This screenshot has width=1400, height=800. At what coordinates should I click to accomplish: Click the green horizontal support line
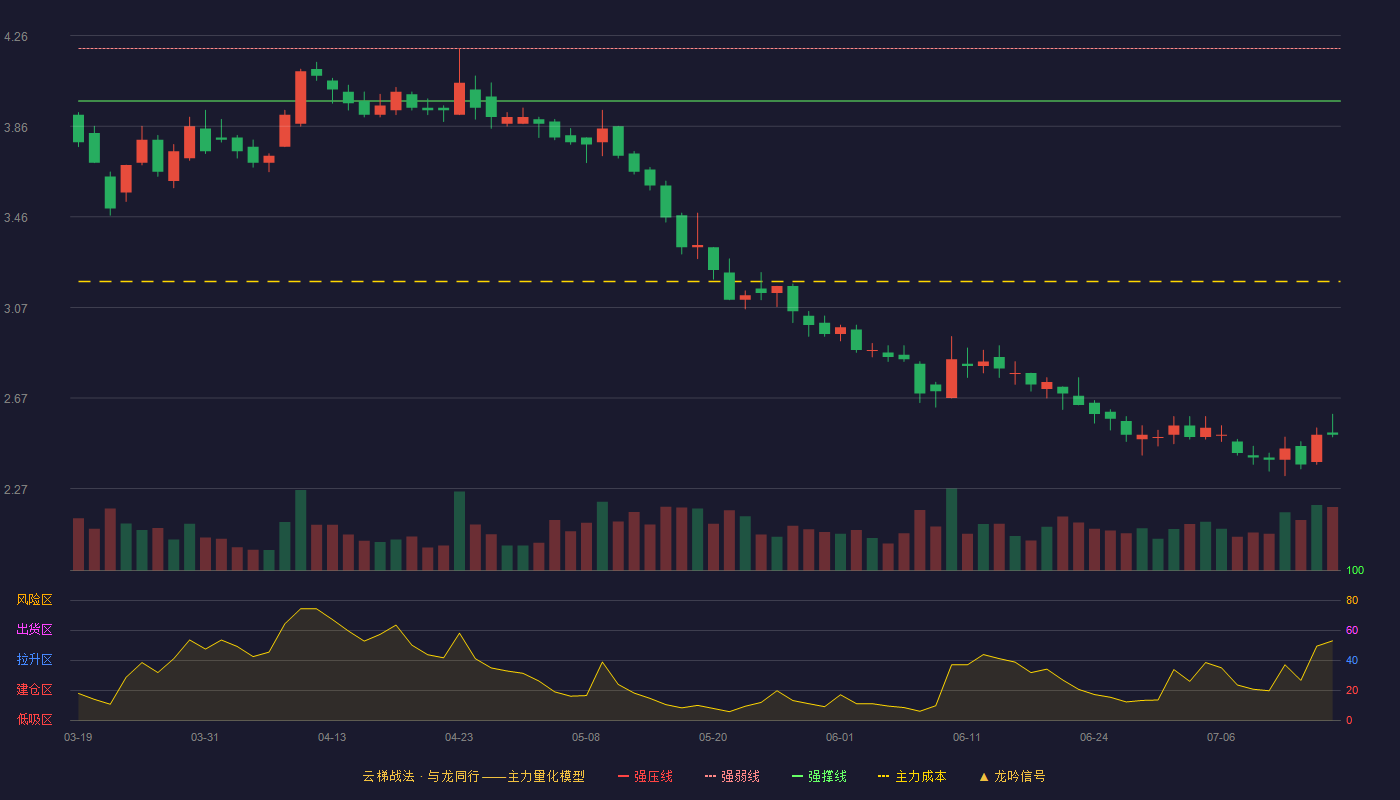coord(709,101)
